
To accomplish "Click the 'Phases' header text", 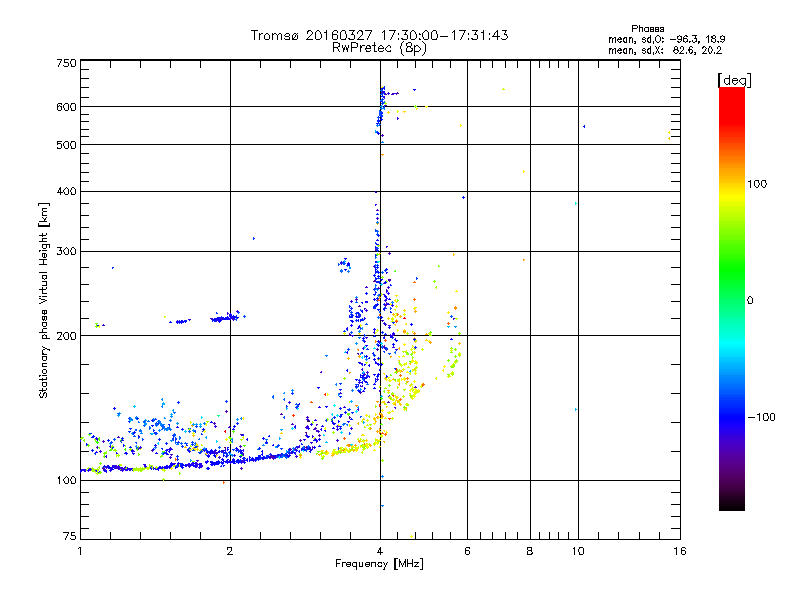I will (647, 29).
